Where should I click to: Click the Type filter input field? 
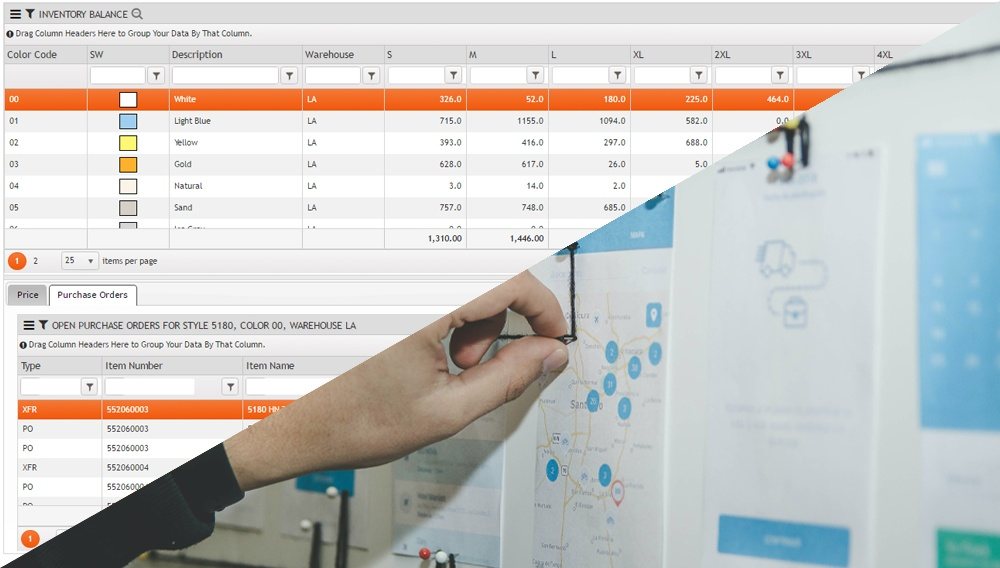50,386
